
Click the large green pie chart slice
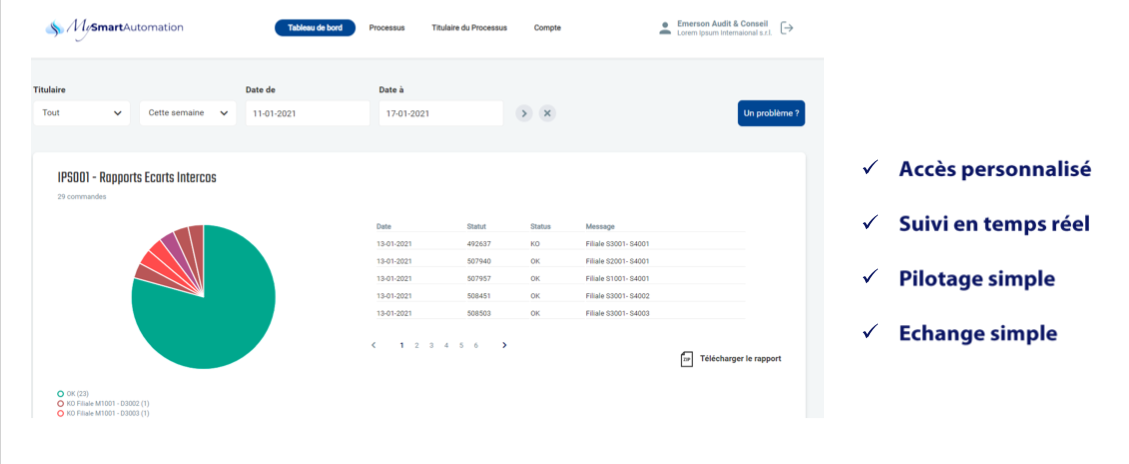[215, 320]
